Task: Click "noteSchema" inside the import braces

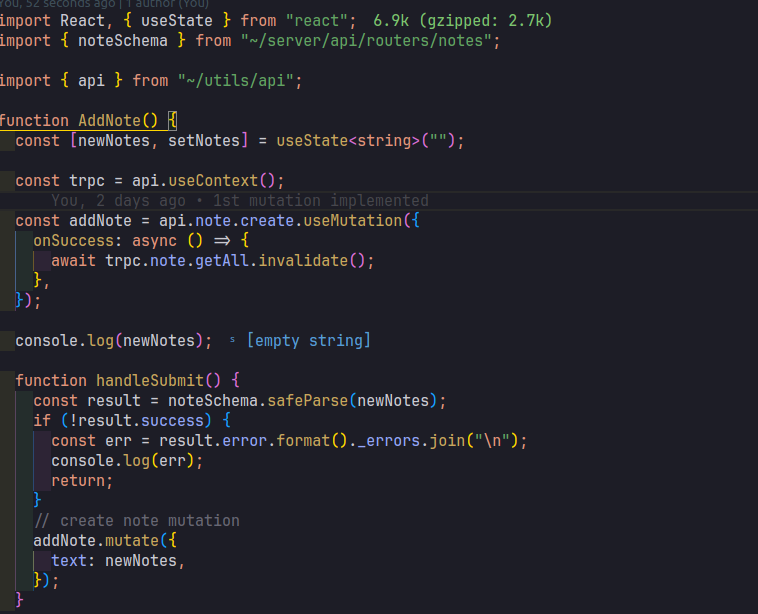Action: pos(123,41)
